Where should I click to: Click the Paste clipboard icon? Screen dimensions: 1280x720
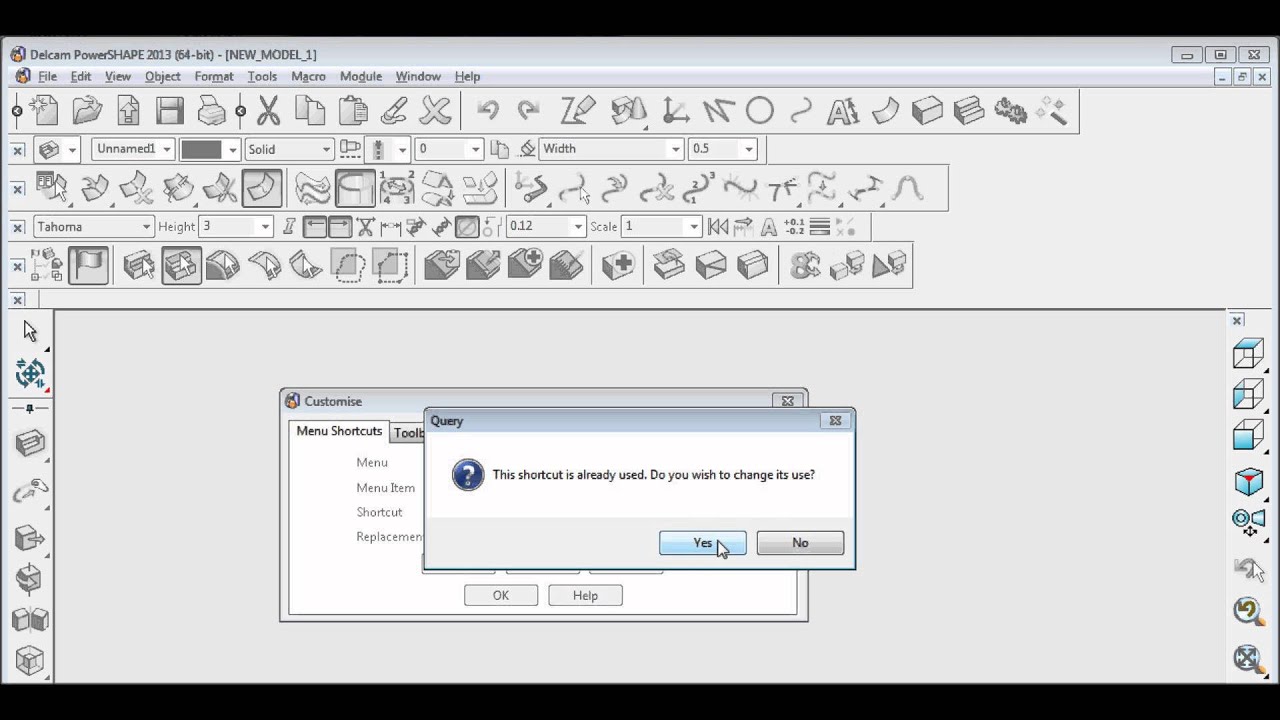click(352, 110)
